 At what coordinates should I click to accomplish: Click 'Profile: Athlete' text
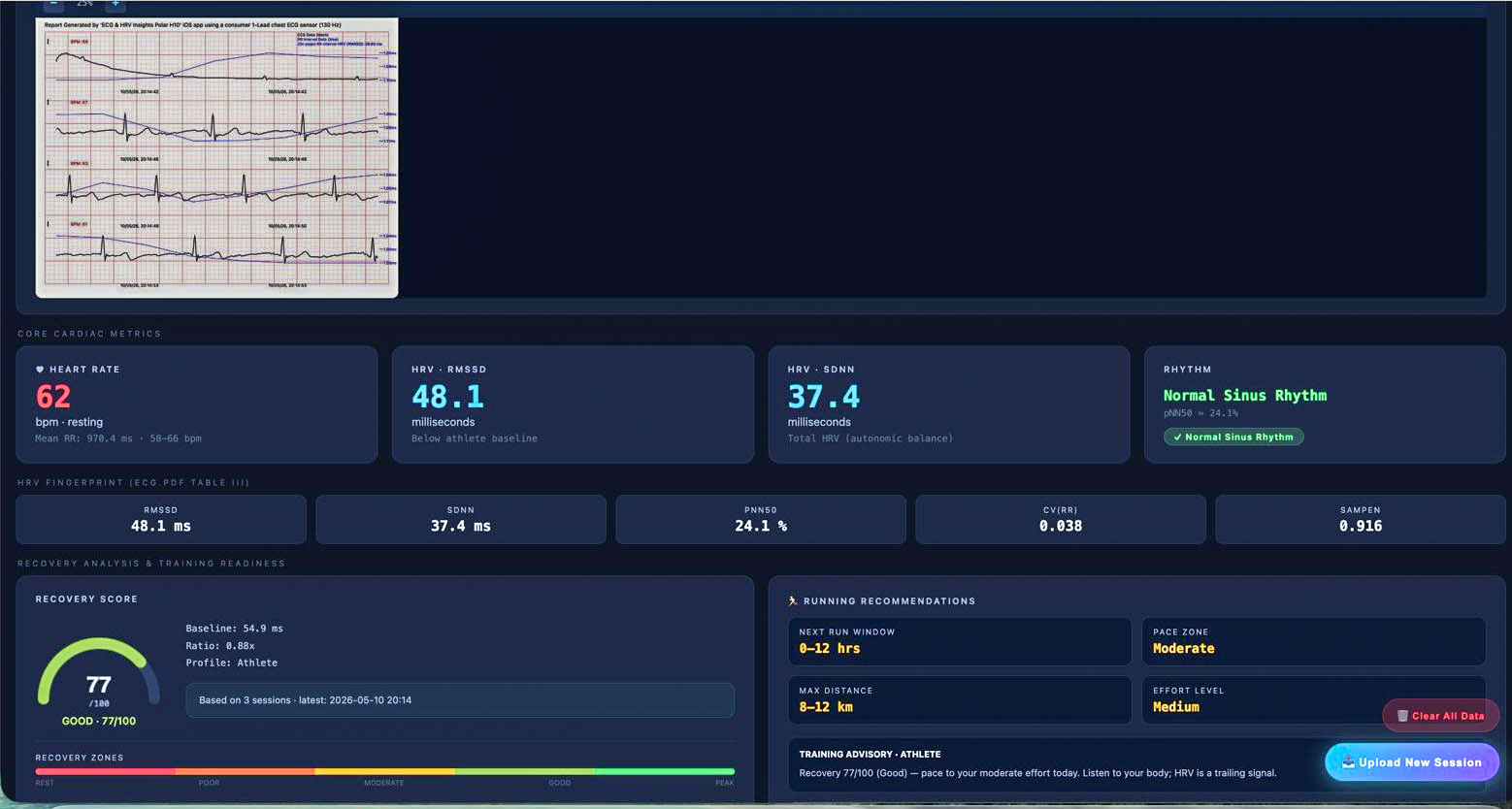231,663
